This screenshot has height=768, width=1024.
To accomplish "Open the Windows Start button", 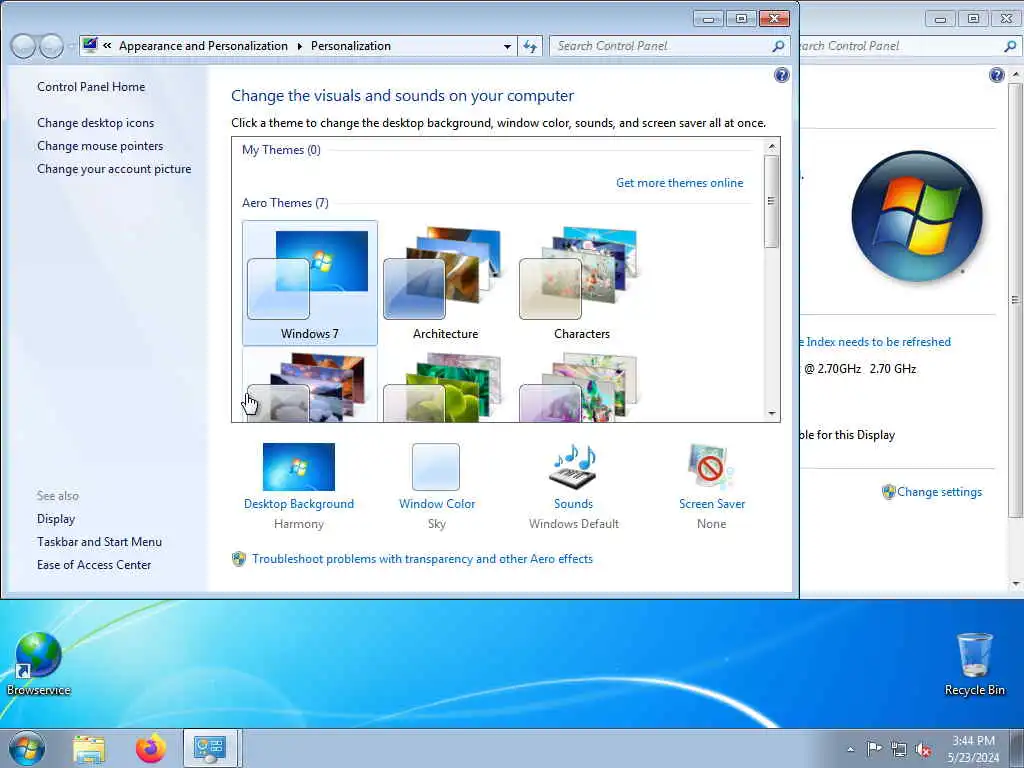I will point(27,748).
